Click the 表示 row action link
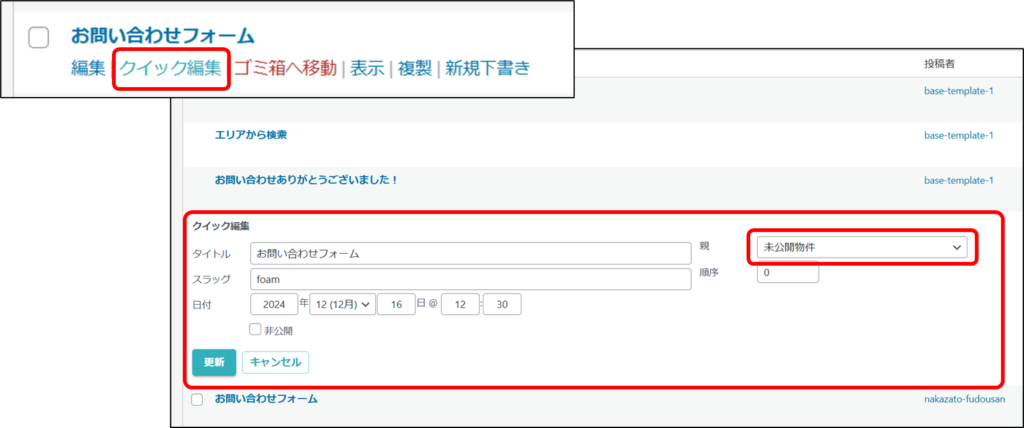1024x428 pixels. [367, 69]
